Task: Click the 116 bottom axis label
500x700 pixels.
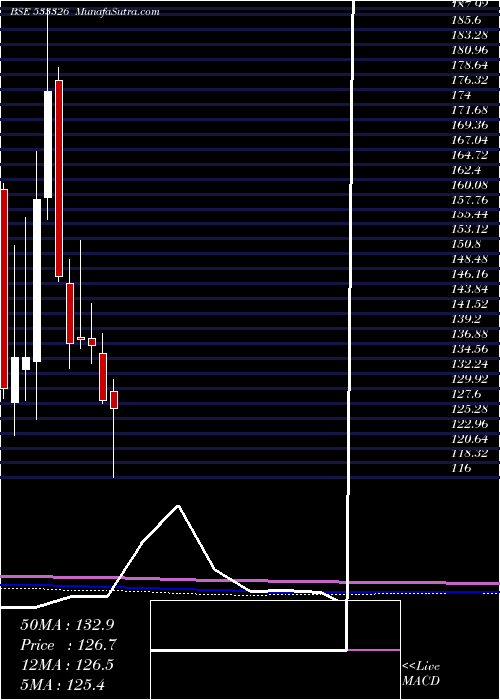Action: [461, 469]
